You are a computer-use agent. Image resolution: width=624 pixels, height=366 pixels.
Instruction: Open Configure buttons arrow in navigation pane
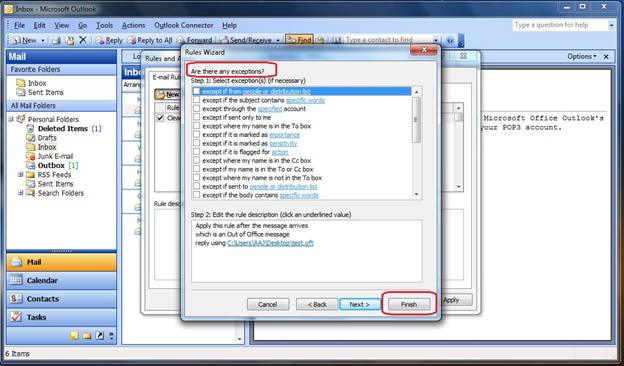coord(111,336)
